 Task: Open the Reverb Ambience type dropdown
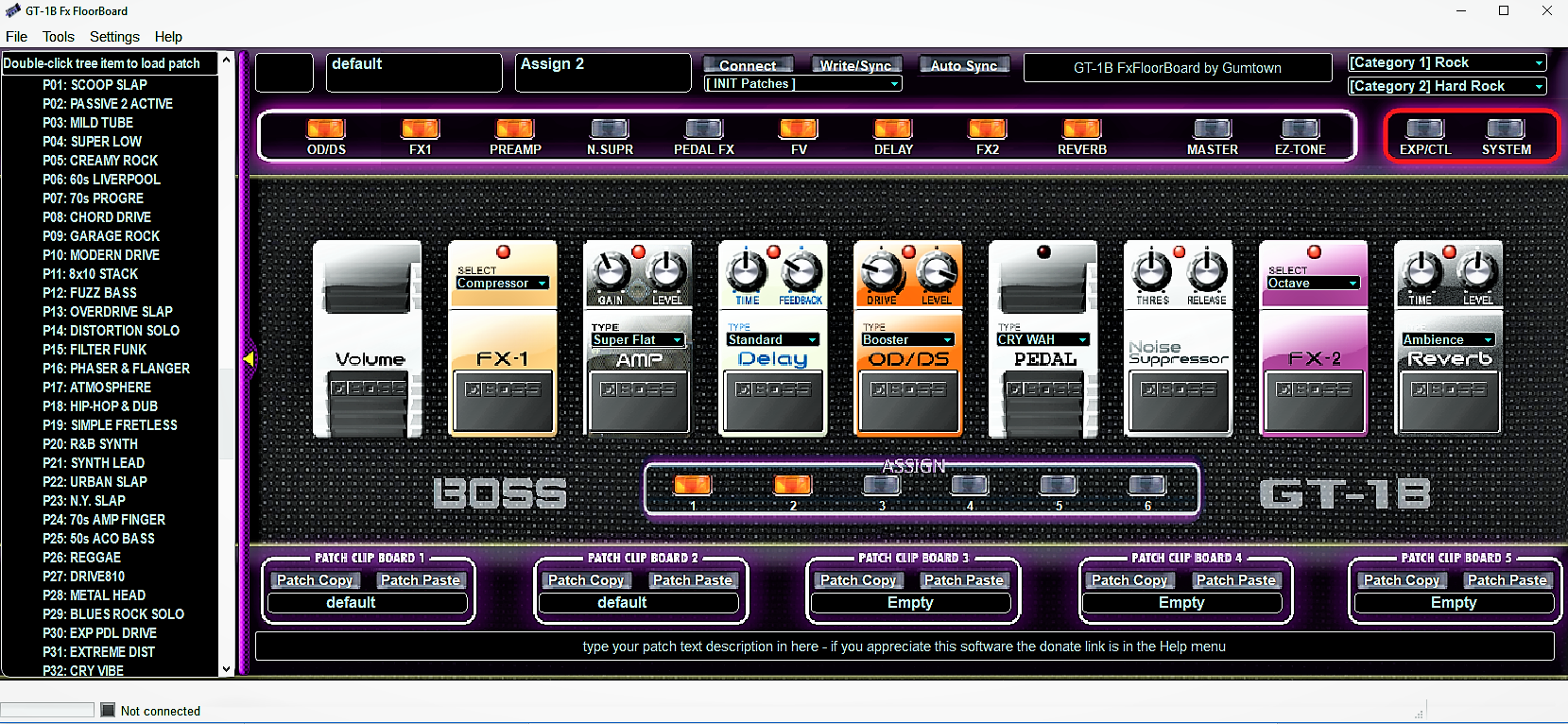[1449, 340]
